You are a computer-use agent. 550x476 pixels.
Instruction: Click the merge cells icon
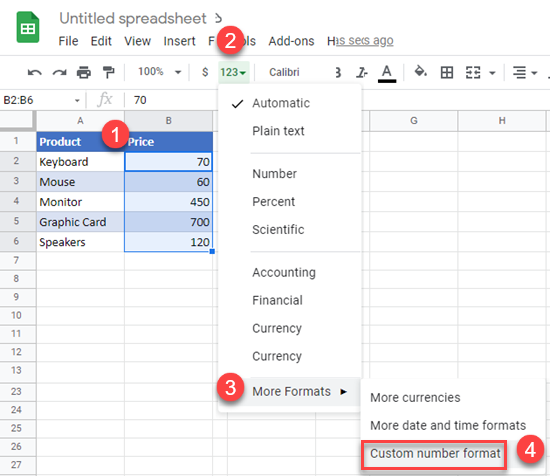tap(473, 73)
